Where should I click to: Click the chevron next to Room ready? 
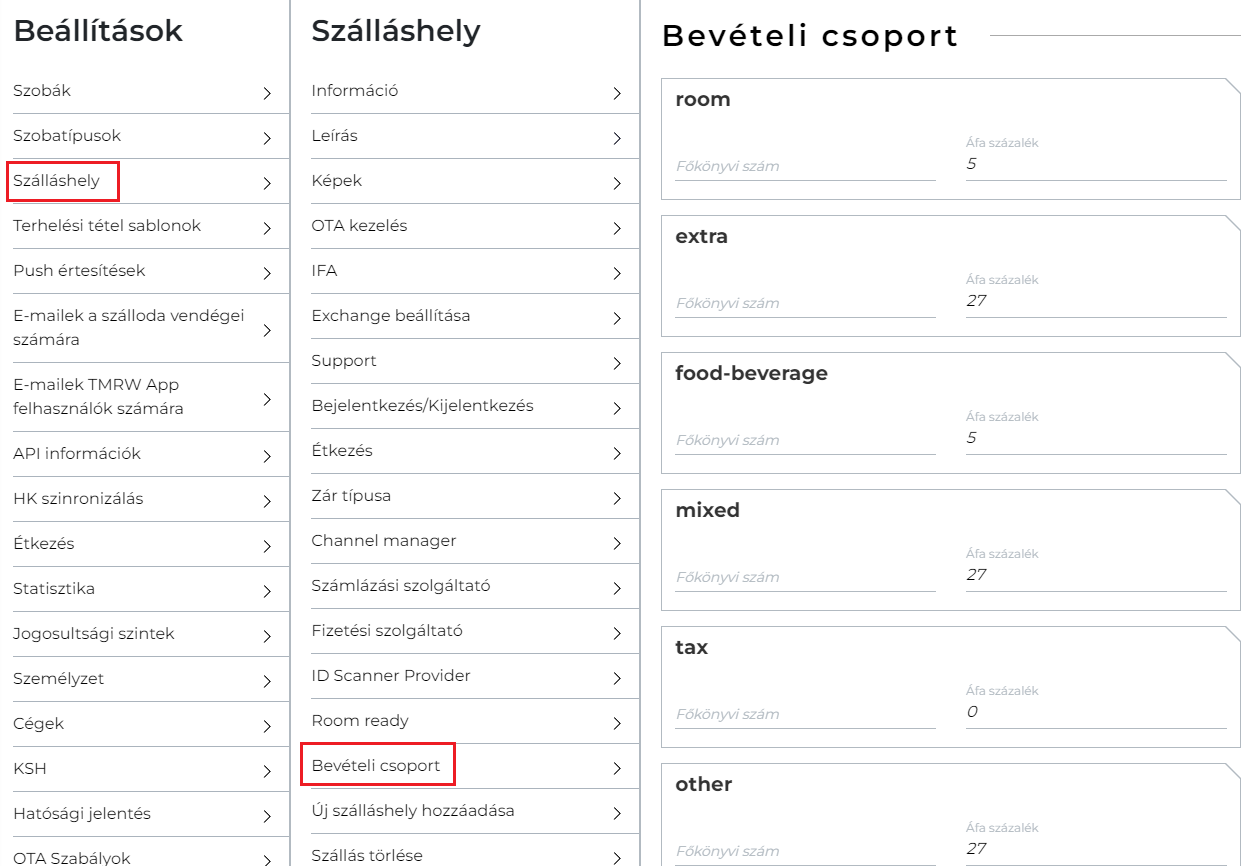point(617,723)
